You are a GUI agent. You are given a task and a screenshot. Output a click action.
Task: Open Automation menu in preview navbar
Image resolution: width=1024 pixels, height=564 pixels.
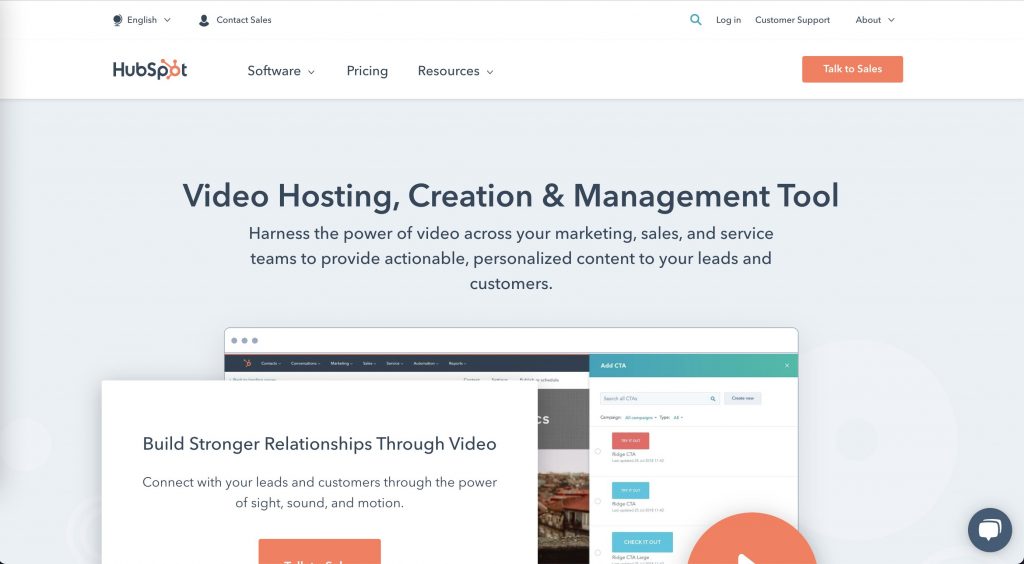coord(426,363)
